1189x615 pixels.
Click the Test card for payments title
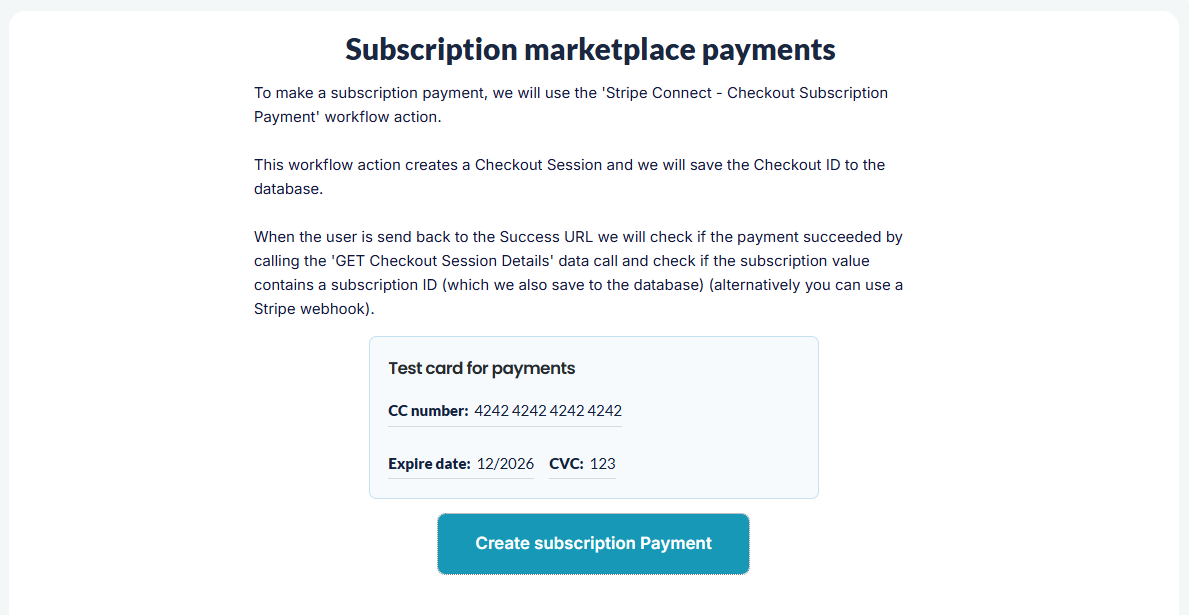tap(481, 368)
